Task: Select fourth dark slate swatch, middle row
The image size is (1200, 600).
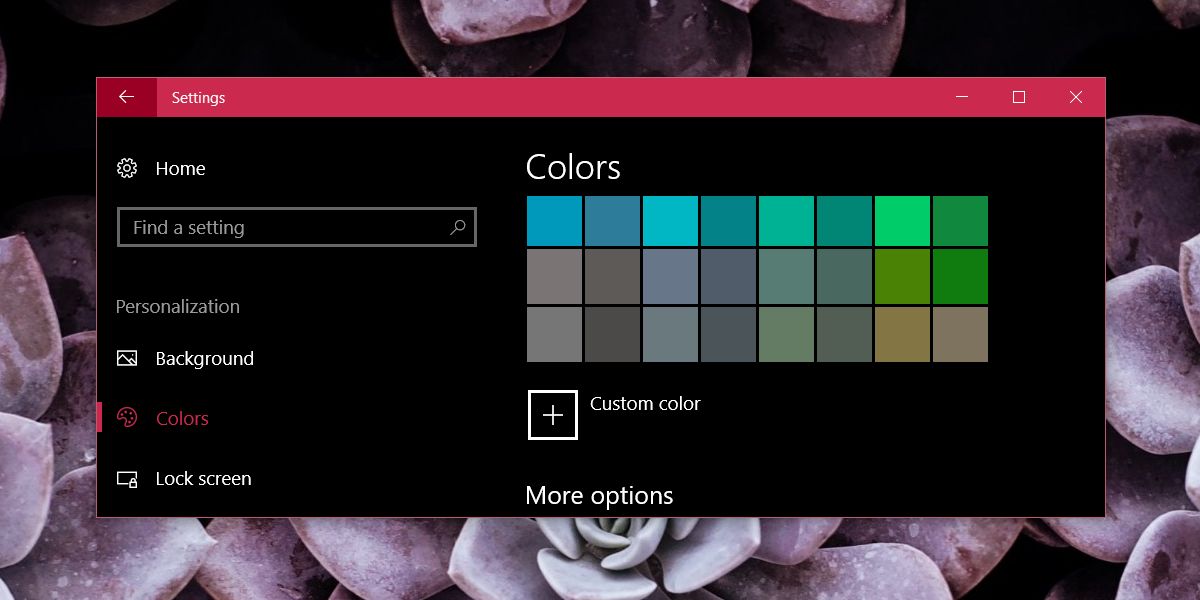Action: pyautogui.click(x=728, y=277)
